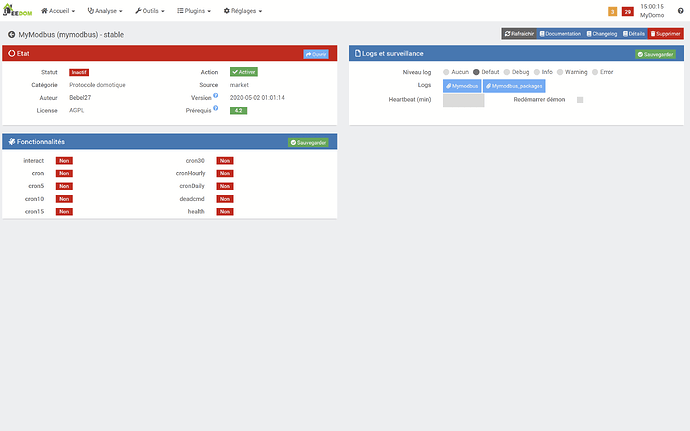Click the Non badge next to cron30
Image resolution: width=690 pixels, height=431 pixels.
[x=225, y=161]
